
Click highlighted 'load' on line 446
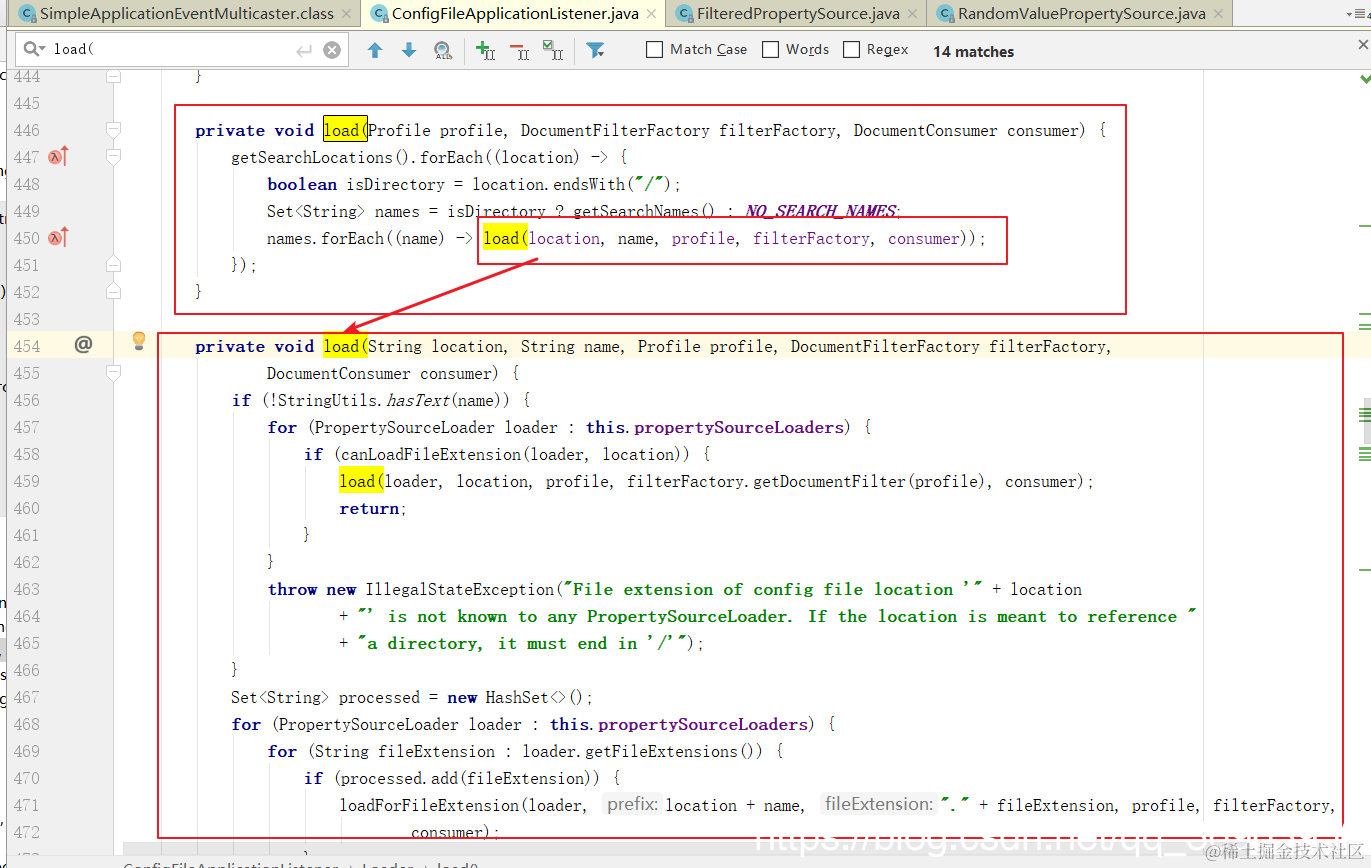click(x=345, y=130)
